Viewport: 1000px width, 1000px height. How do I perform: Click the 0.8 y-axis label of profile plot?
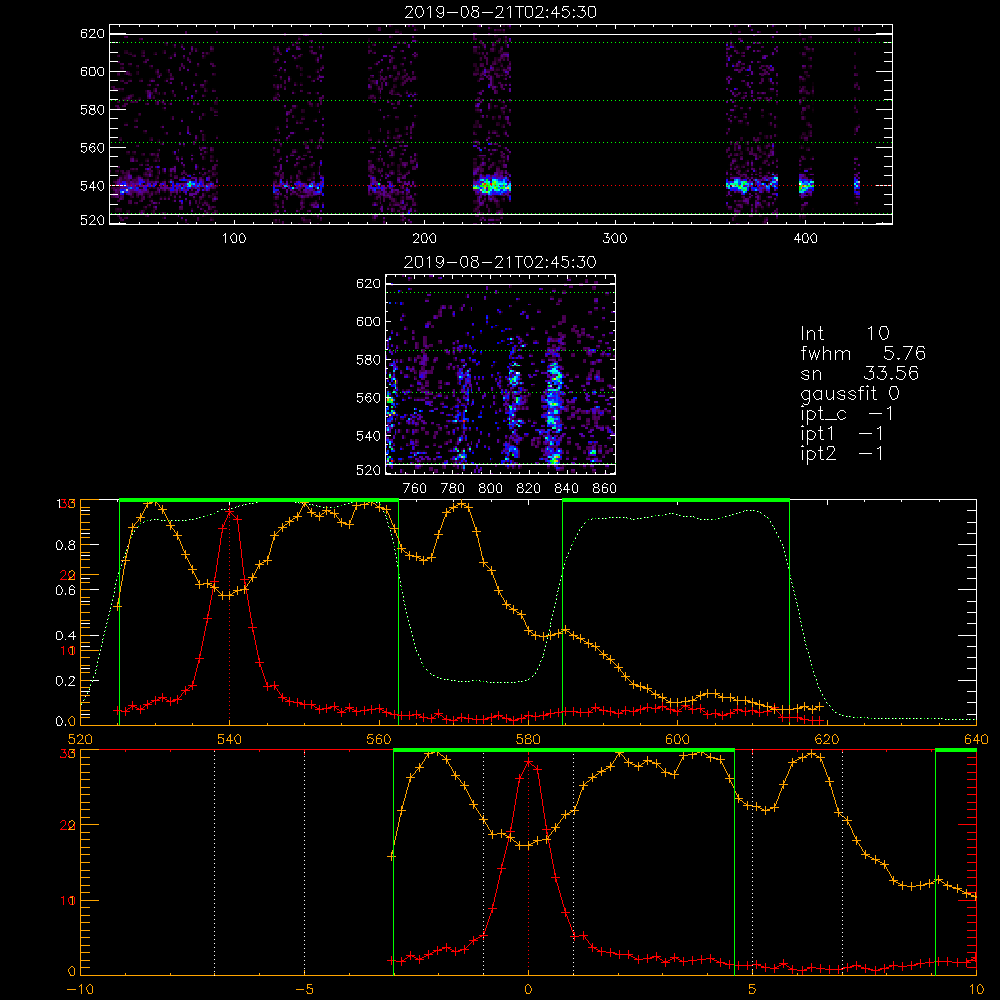pyautogui.click(x=65, y=545)
